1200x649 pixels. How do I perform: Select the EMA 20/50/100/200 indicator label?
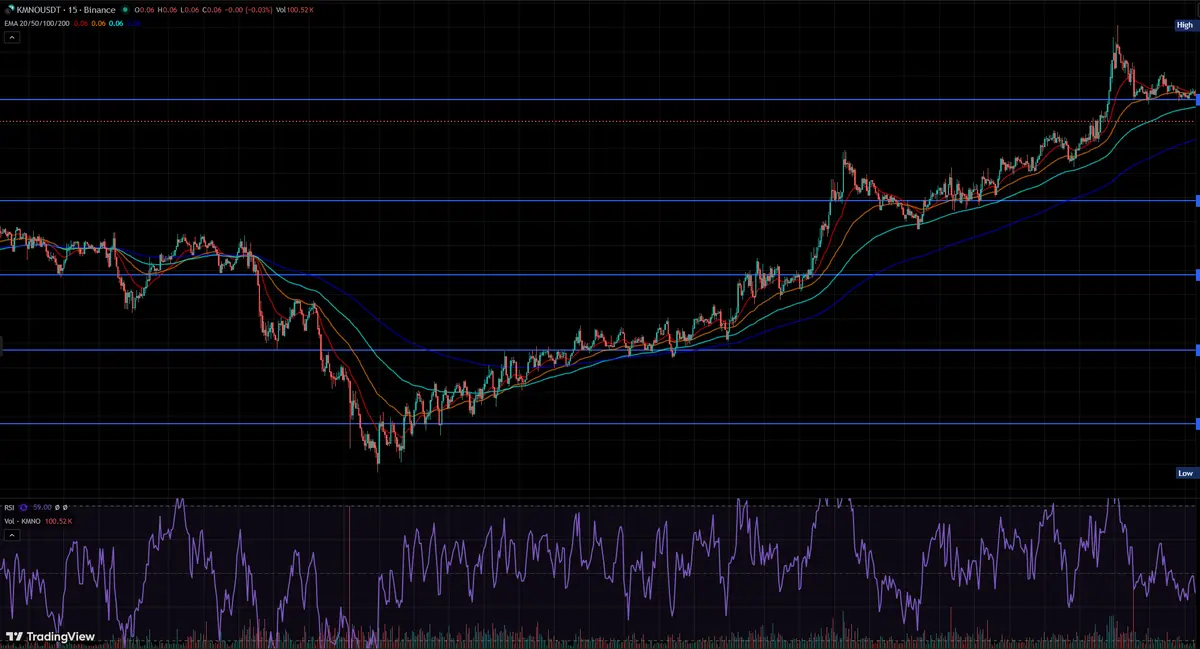(37, 23)
